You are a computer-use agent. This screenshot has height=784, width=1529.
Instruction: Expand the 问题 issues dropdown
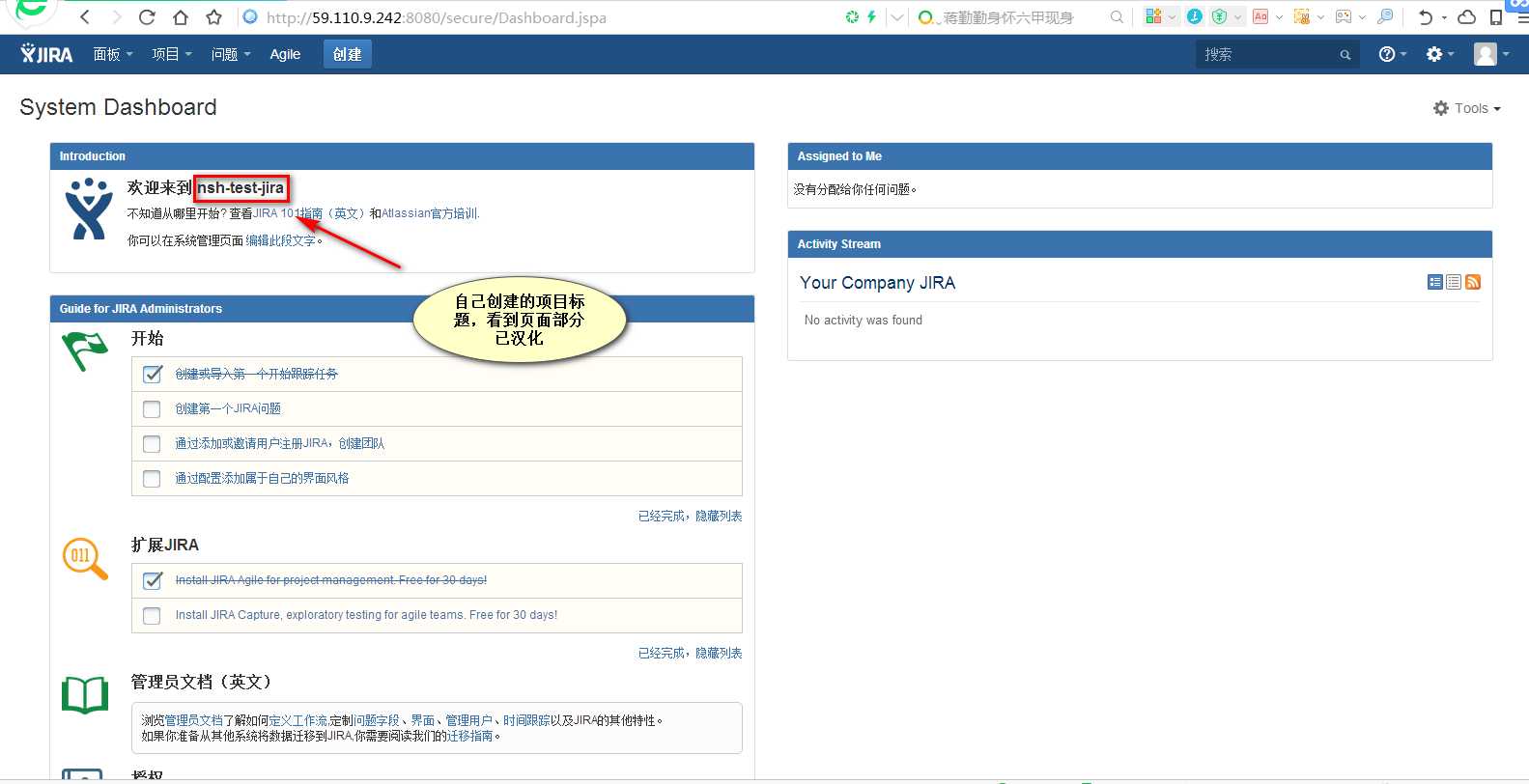pyautogui.click(x=231, y=54)
